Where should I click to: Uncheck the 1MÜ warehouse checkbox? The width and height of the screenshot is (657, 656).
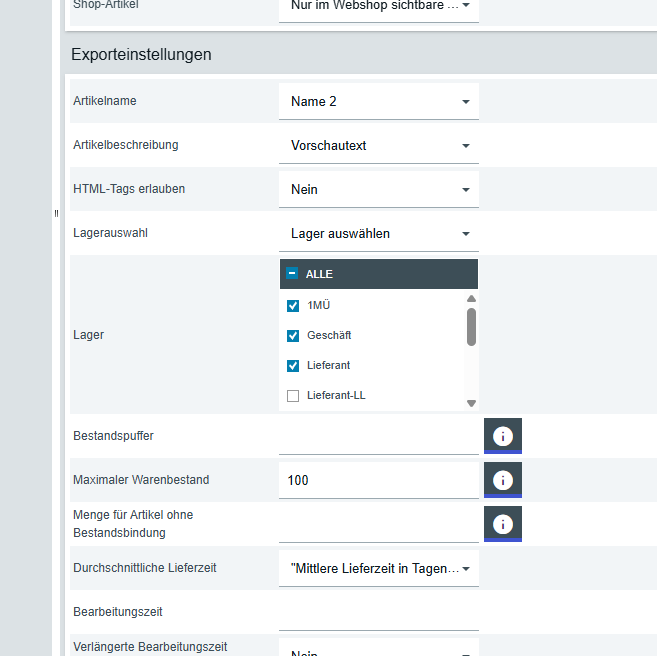(293, 306)
